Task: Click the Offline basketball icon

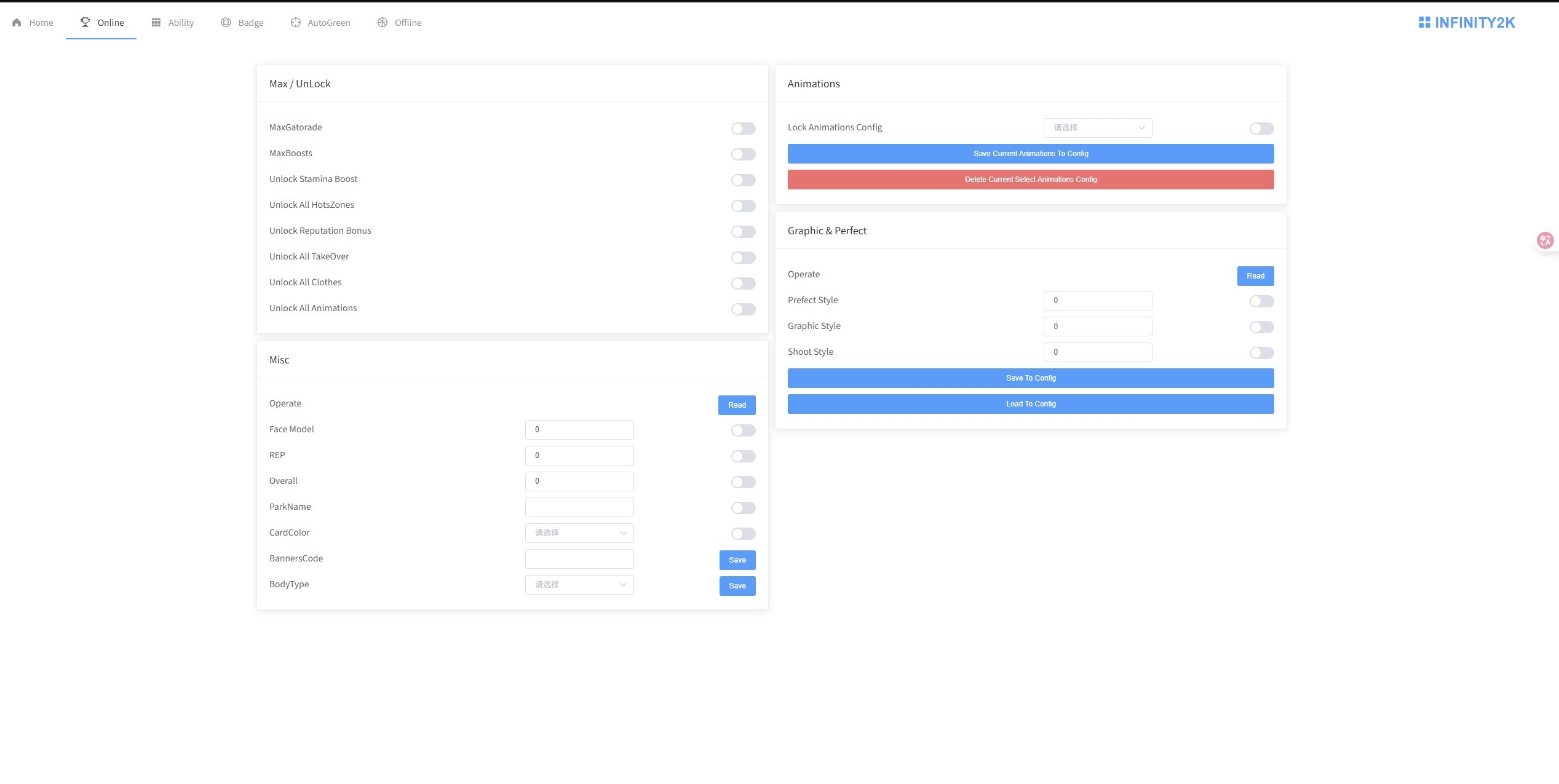Action: pyautogui.click(x=383, y=22)
